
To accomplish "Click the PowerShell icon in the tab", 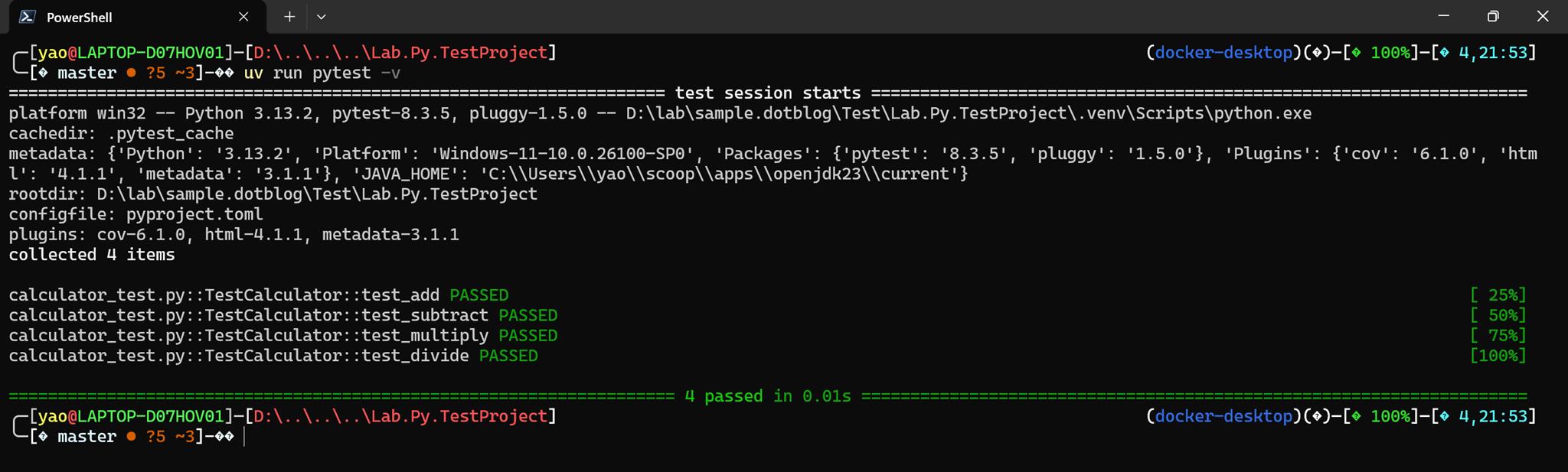I will point(28,17).
